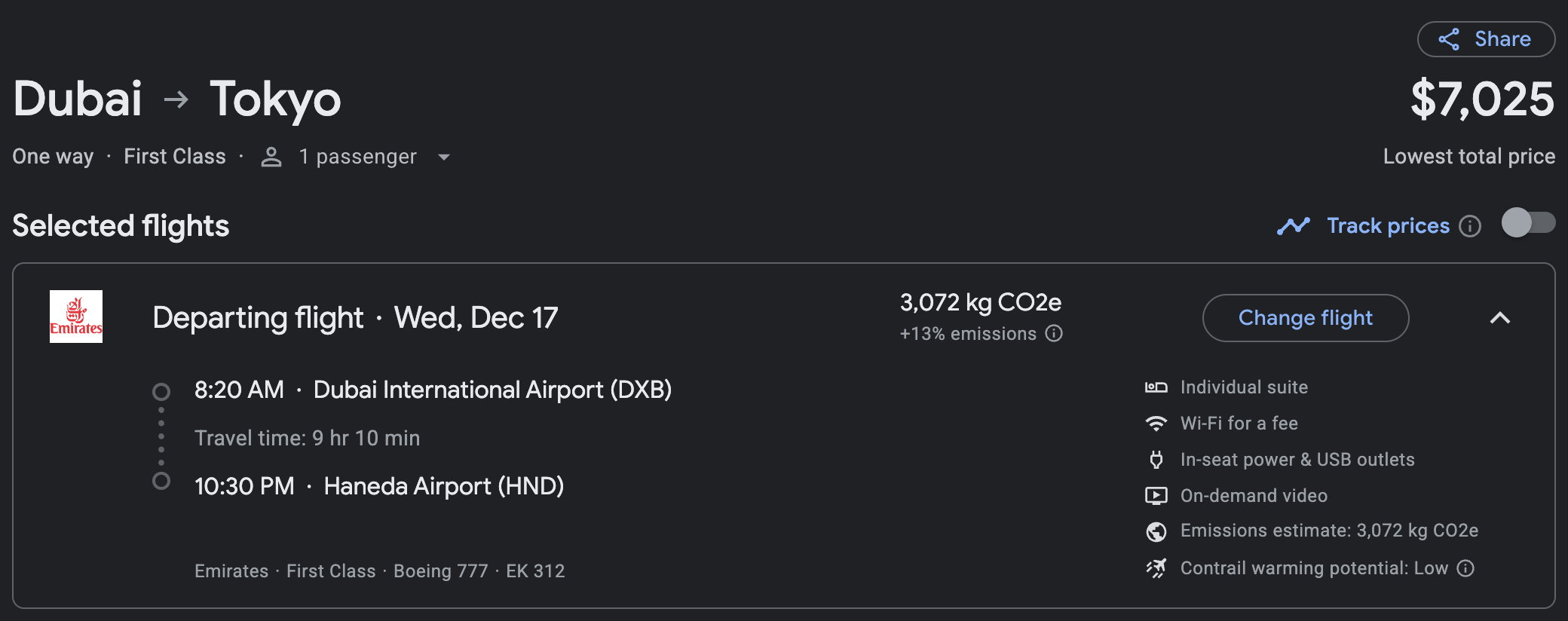Image resolution: width=1568 pixels, height=621 pixels.
Task: Open Track prices info icon
Action: point(1470,226)
